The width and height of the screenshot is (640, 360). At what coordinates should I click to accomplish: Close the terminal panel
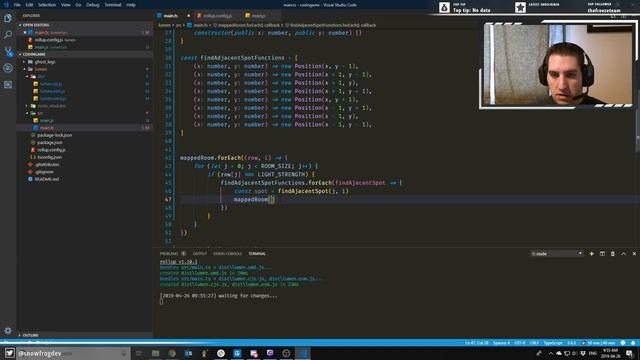[x=634, y=253]
